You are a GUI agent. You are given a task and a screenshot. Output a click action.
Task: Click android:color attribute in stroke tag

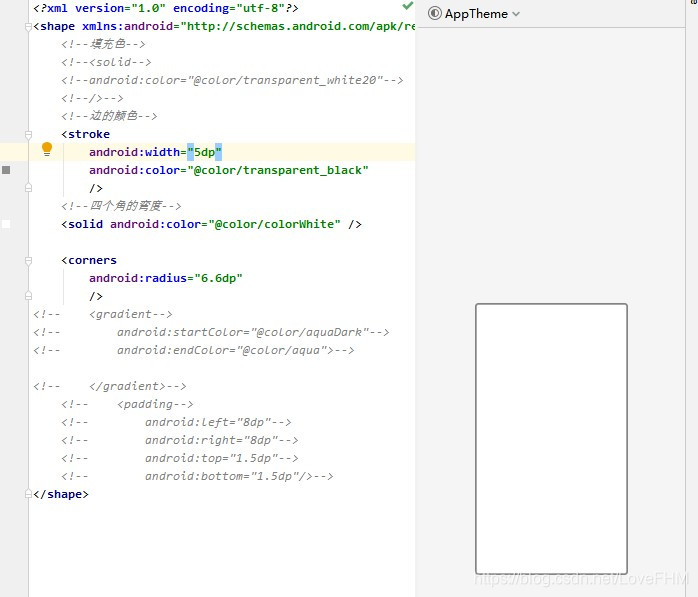134,170
